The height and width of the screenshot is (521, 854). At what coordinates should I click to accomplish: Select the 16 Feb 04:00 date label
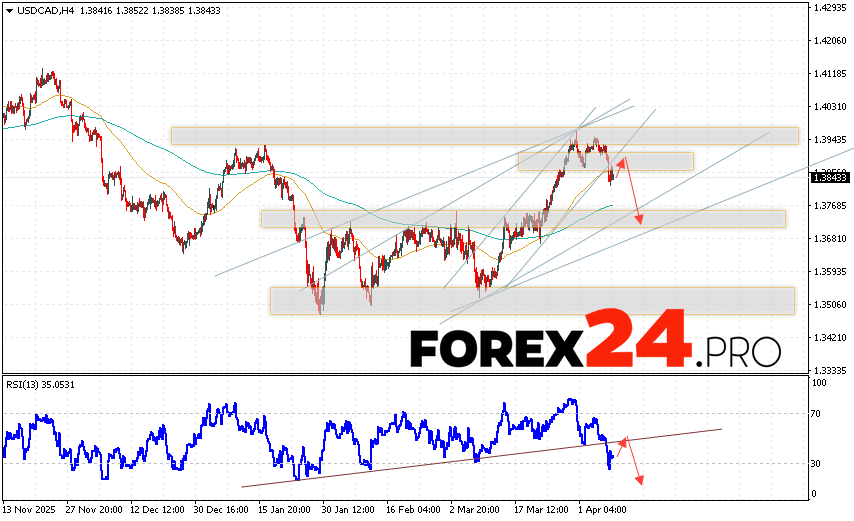(413, 510)
